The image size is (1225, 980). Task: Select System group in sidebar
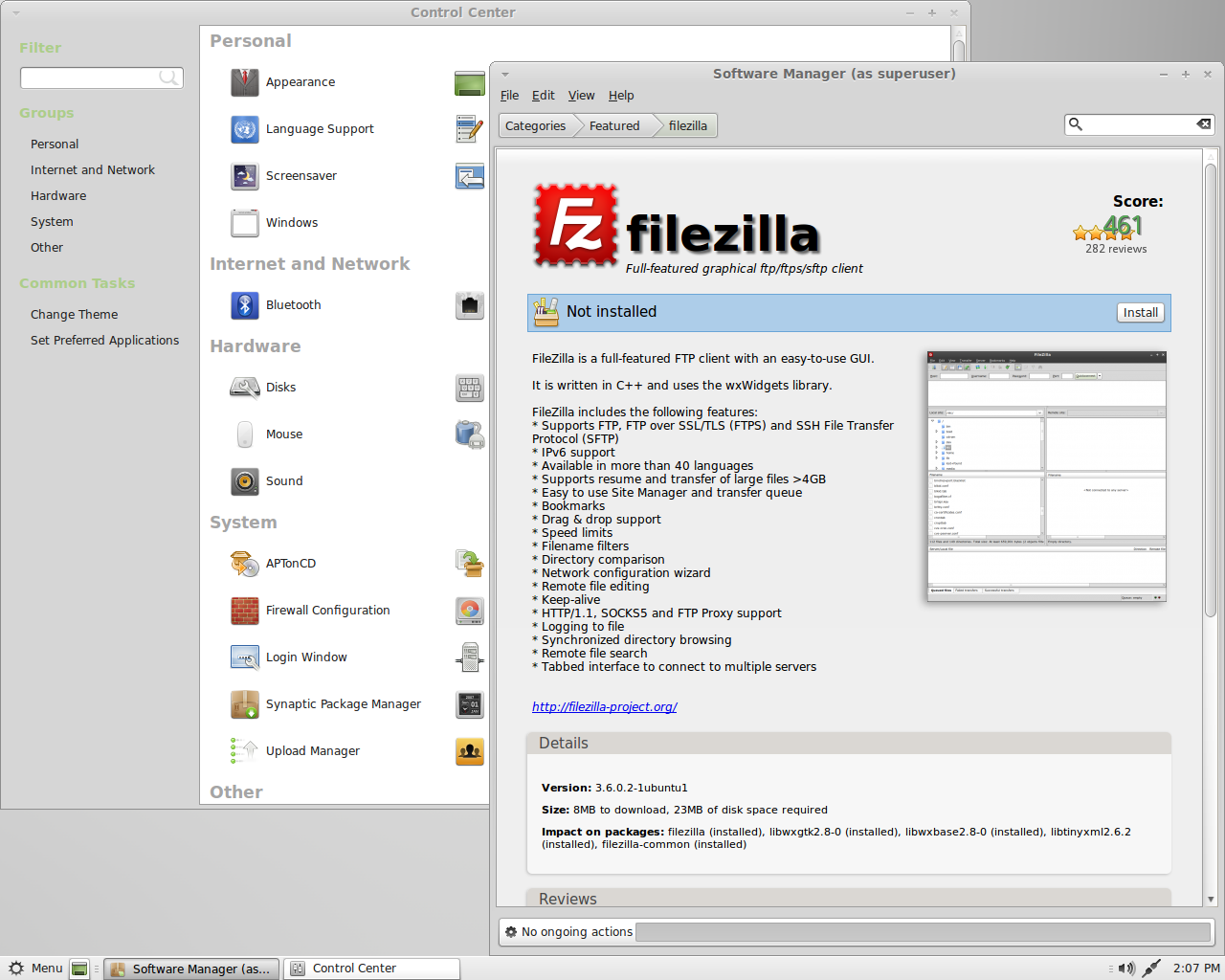click(x=52, y=222)
